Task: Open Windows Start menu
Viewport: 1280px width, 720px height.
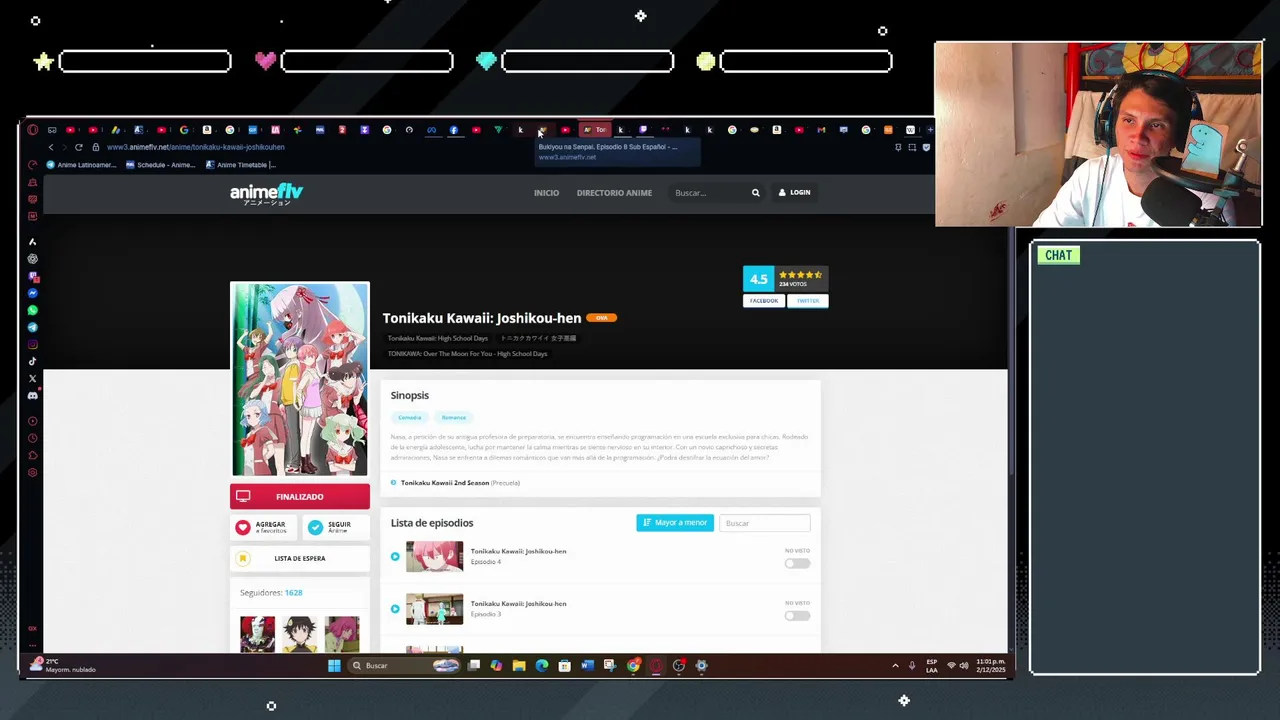Action: click(334, 665)
